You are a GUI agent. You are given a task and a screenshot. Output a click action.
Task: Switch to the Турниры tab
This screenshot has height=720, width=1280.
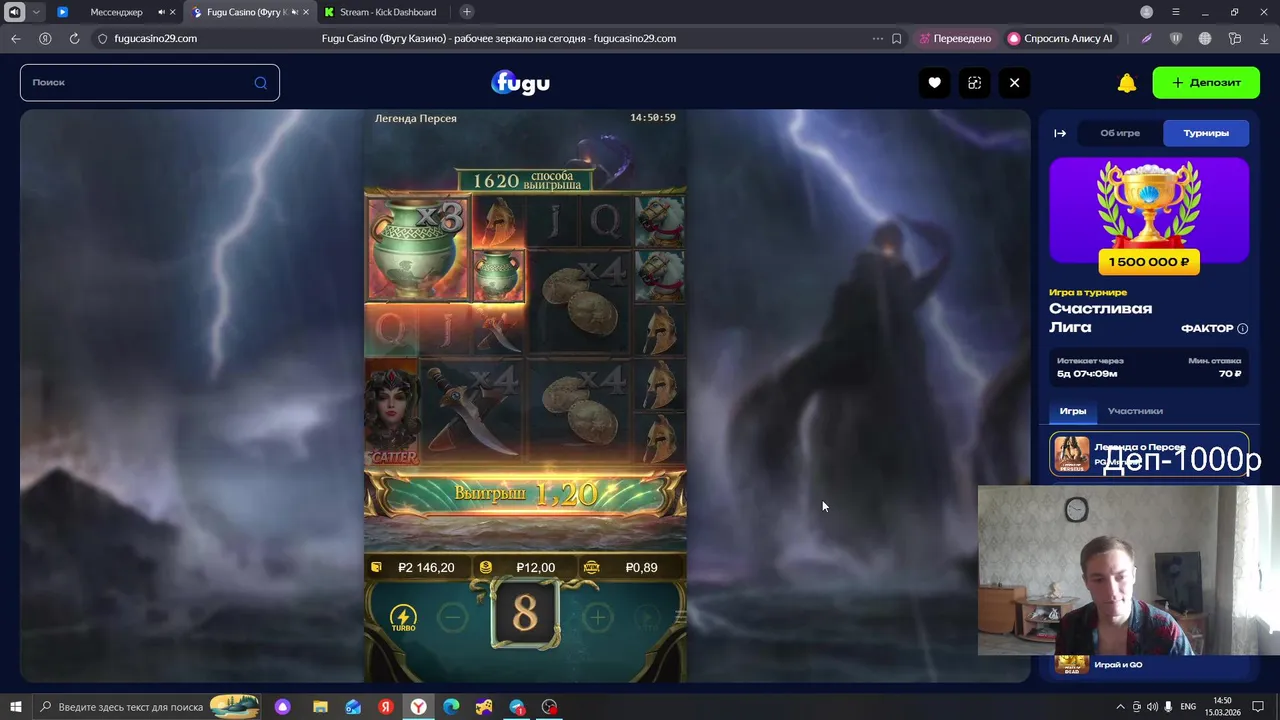tap(1206, 133)
